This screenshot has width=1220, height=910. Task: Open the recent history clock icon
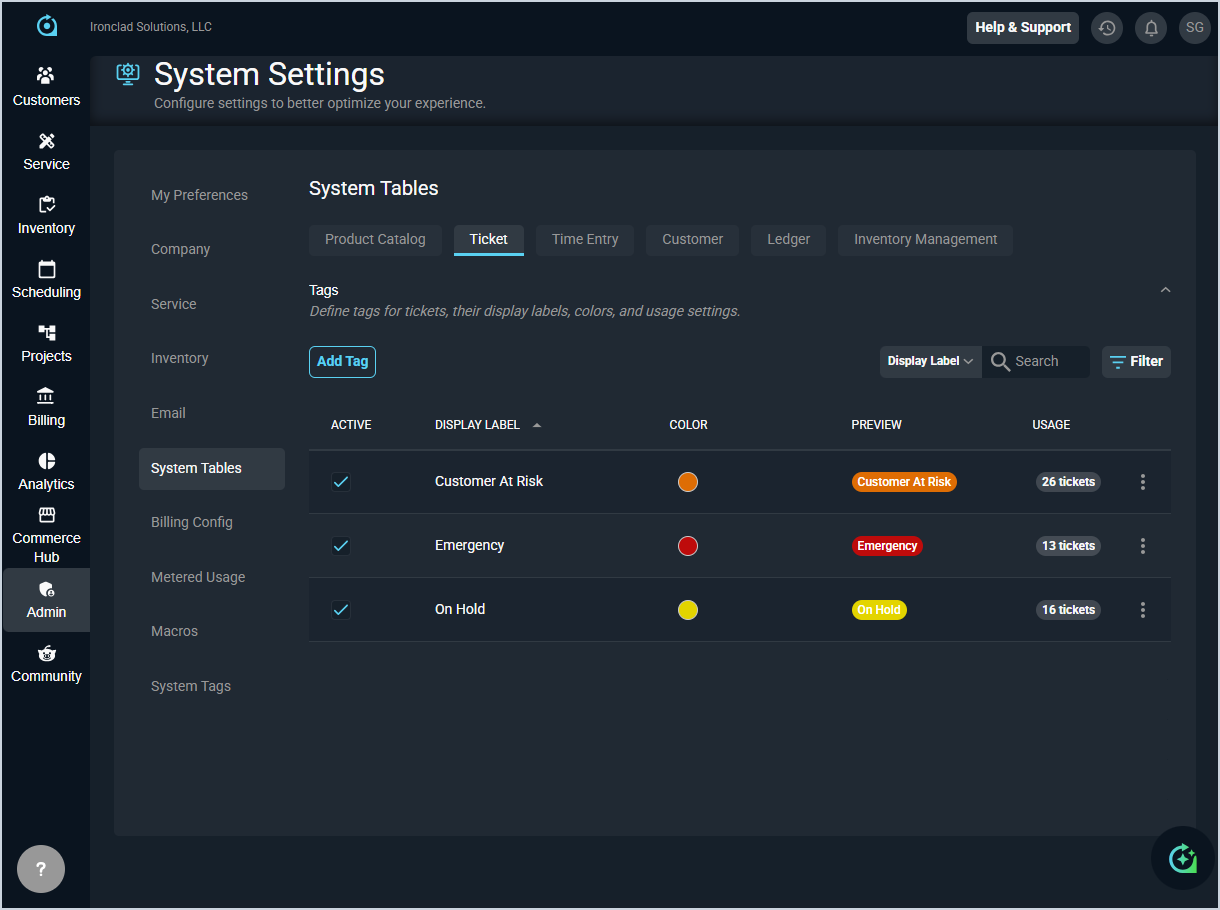coord(1106,28)
